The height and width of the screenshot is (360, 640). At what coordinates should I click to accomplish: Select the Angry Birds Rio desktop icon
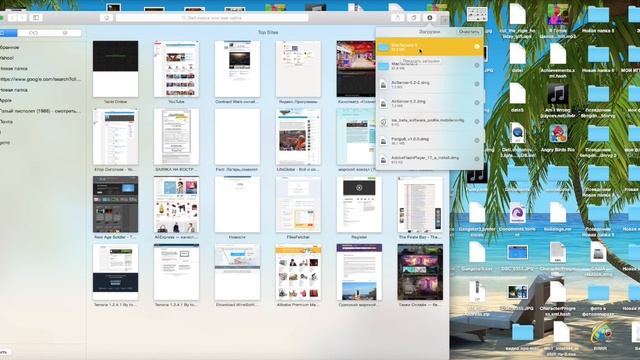point(558,133)
